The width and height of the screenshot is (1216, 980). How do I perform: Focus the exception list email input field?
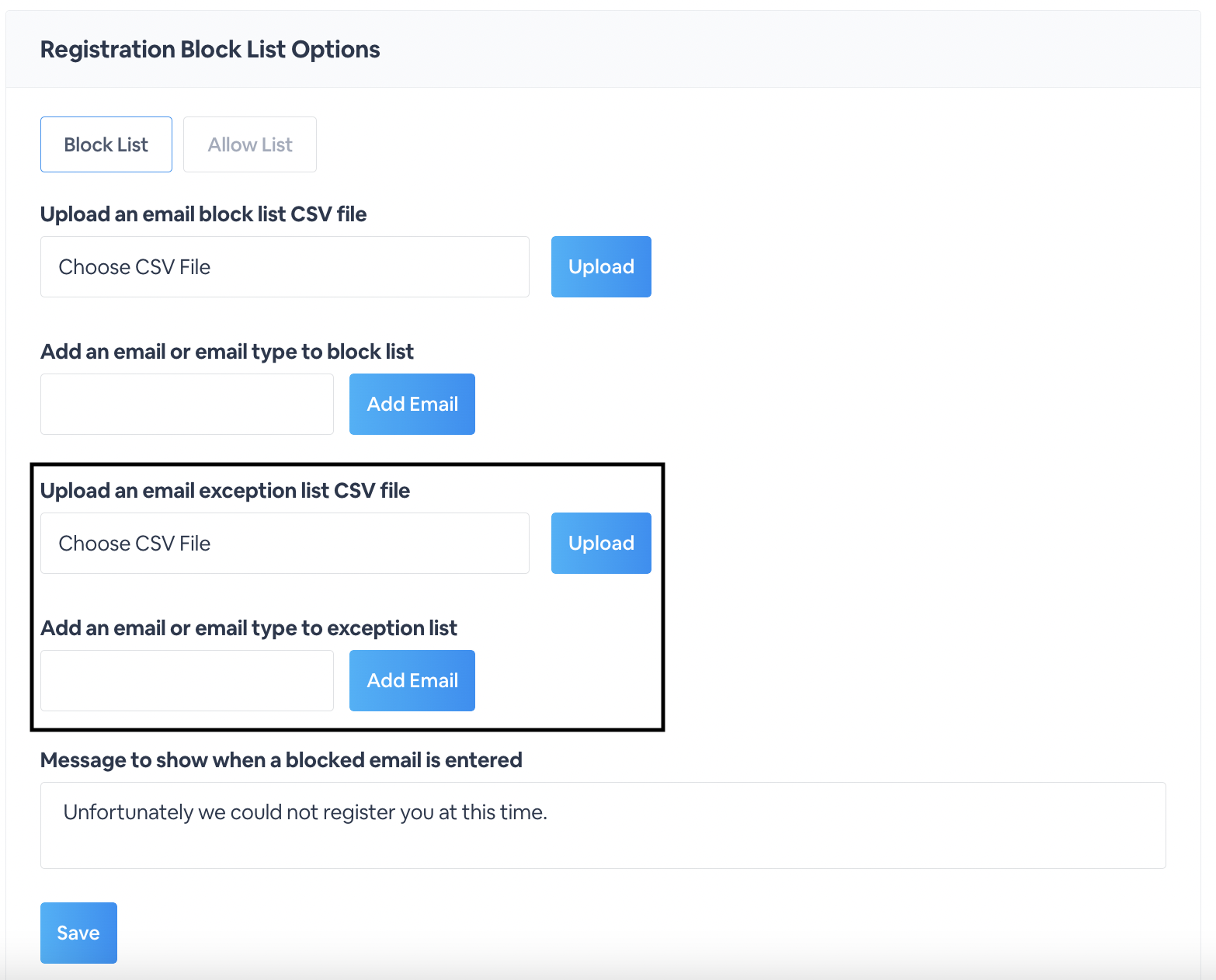[x=187, y=680]
